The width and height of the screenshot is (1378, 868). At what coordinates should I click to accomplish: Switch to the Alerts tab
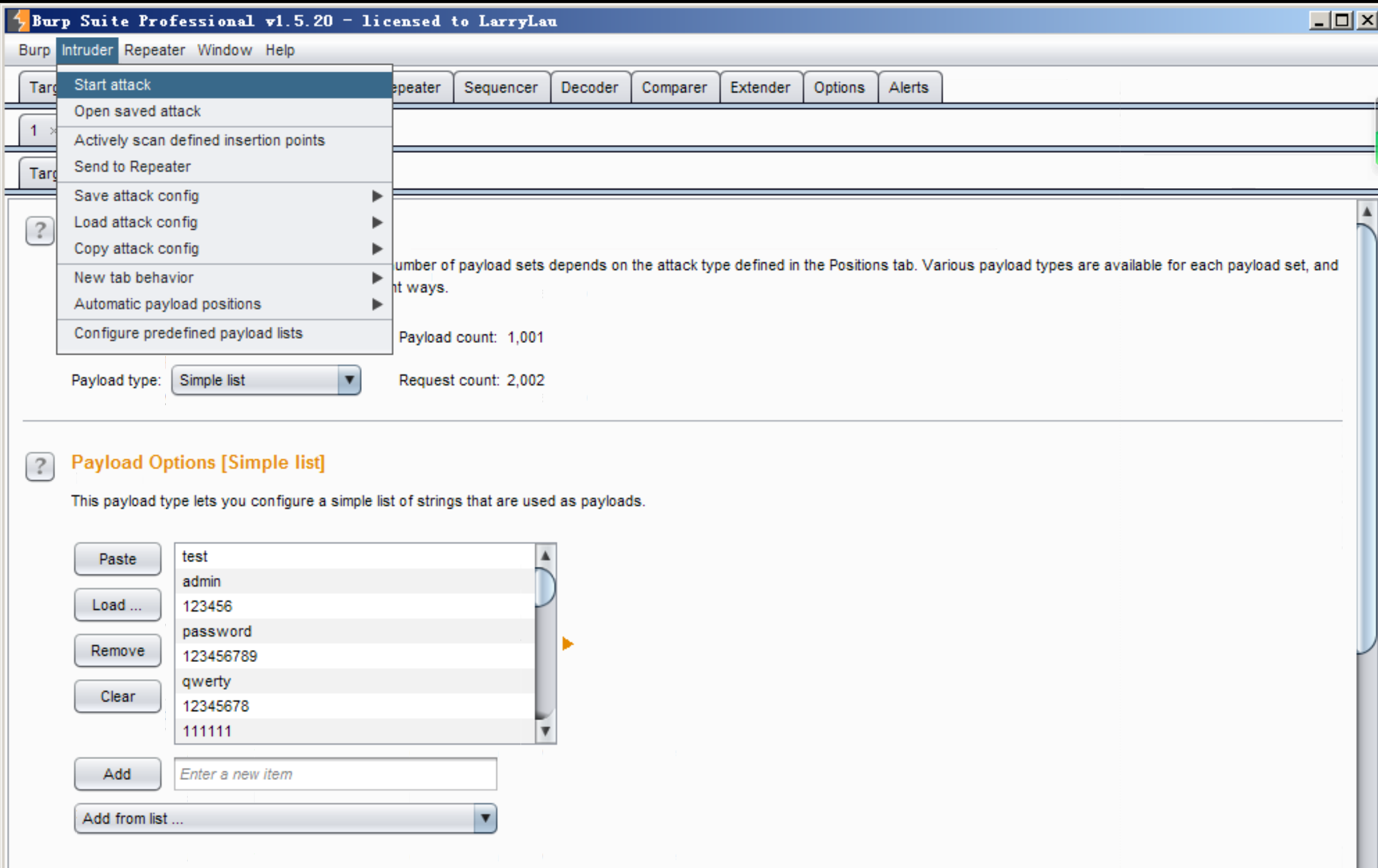[x=909, y=88]
